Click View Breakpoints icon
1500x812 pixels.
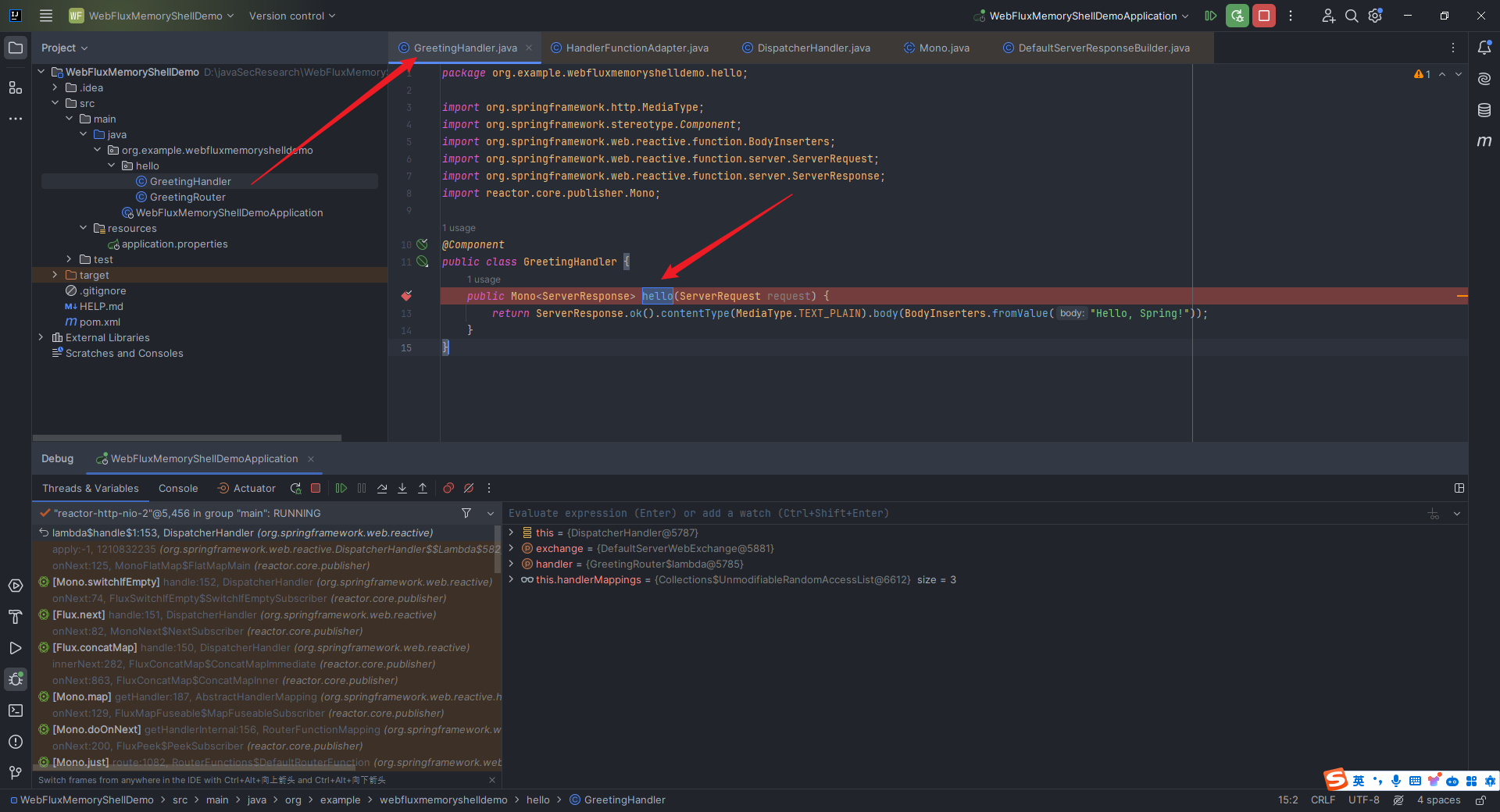(448, 488)
